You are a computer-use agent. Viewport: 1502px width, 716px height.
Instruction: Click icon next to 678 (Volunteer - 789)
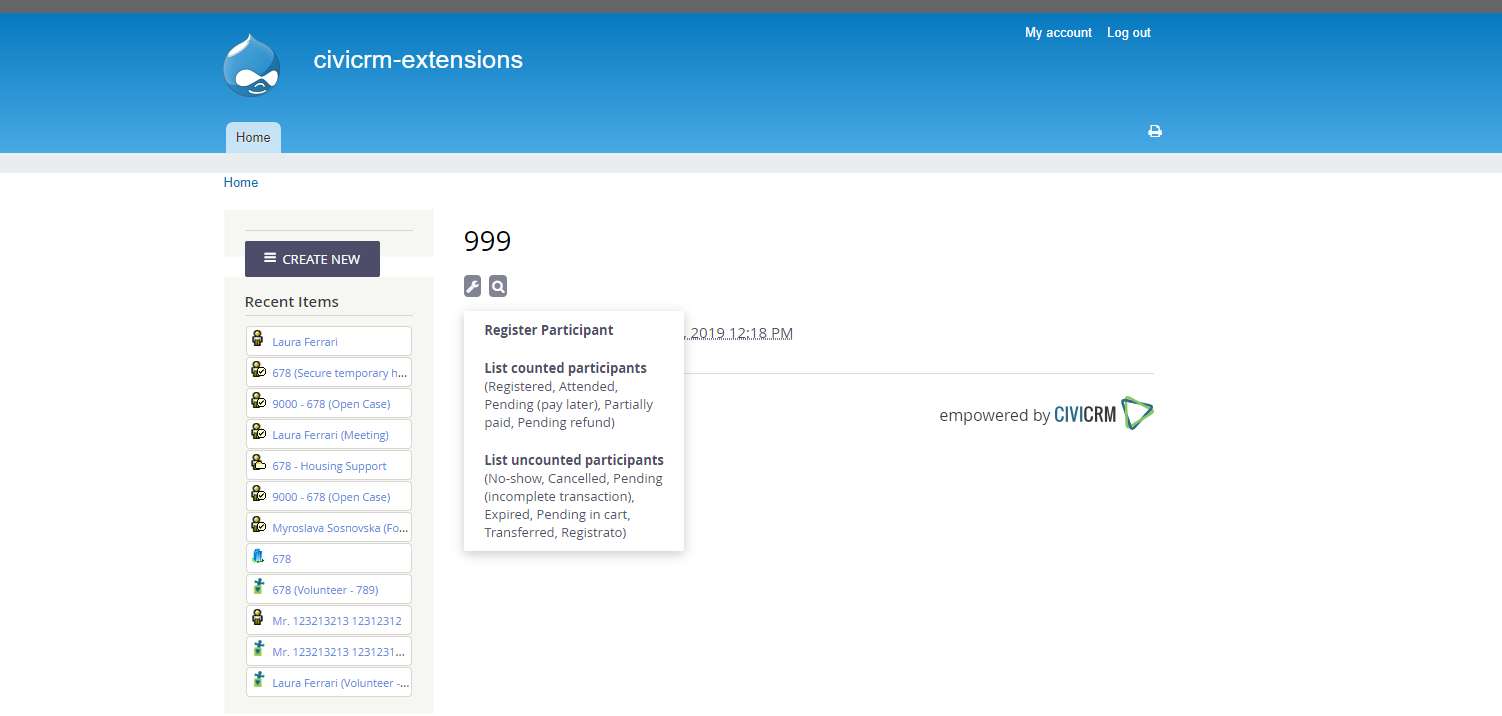(x=258, y=588)
